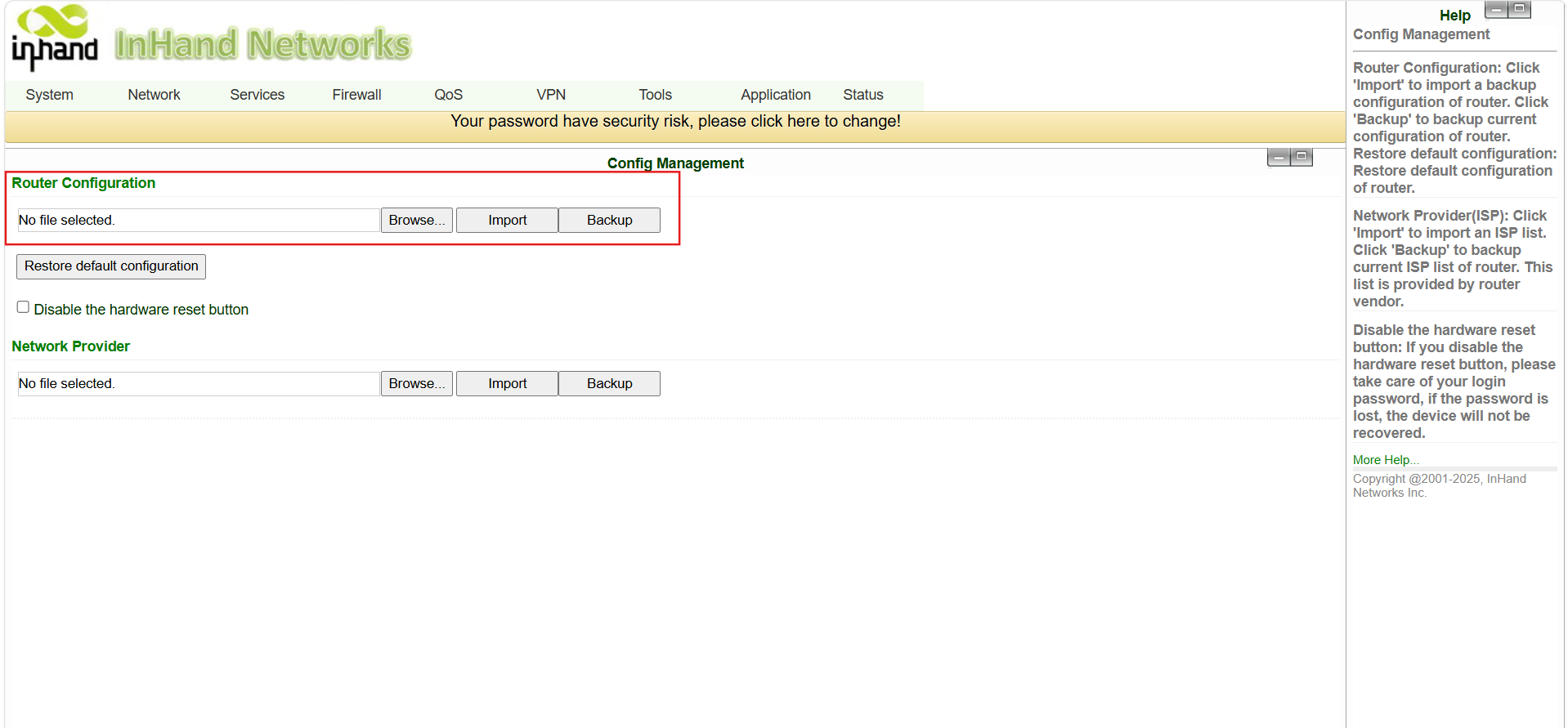This screenshot has height=728, width=1568.
Task: Click Network Provider file name field
Action: pos(199,383)
